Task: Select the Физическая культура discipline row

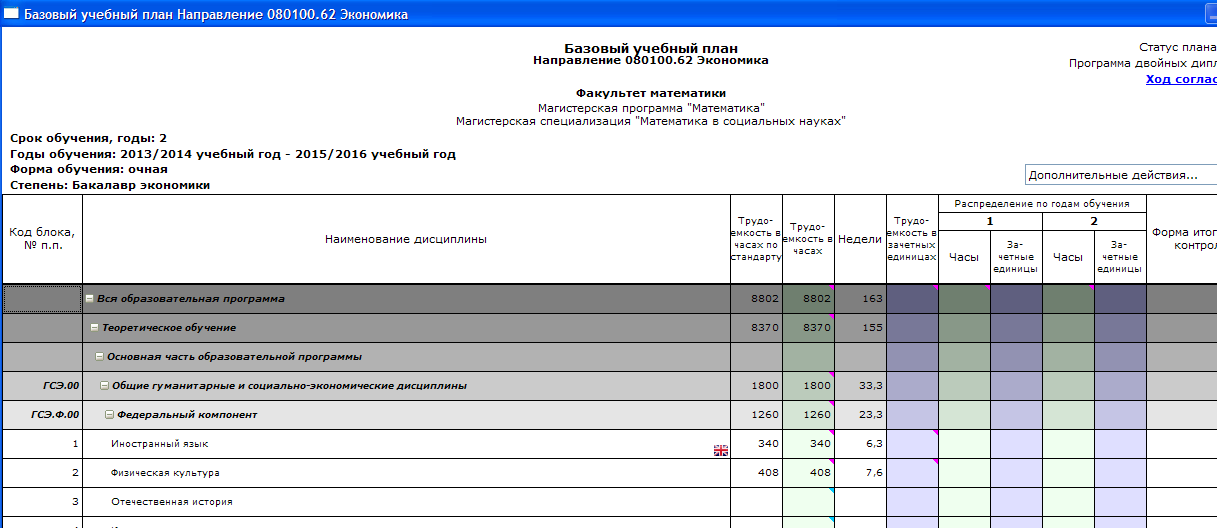Action: point(165,473)
